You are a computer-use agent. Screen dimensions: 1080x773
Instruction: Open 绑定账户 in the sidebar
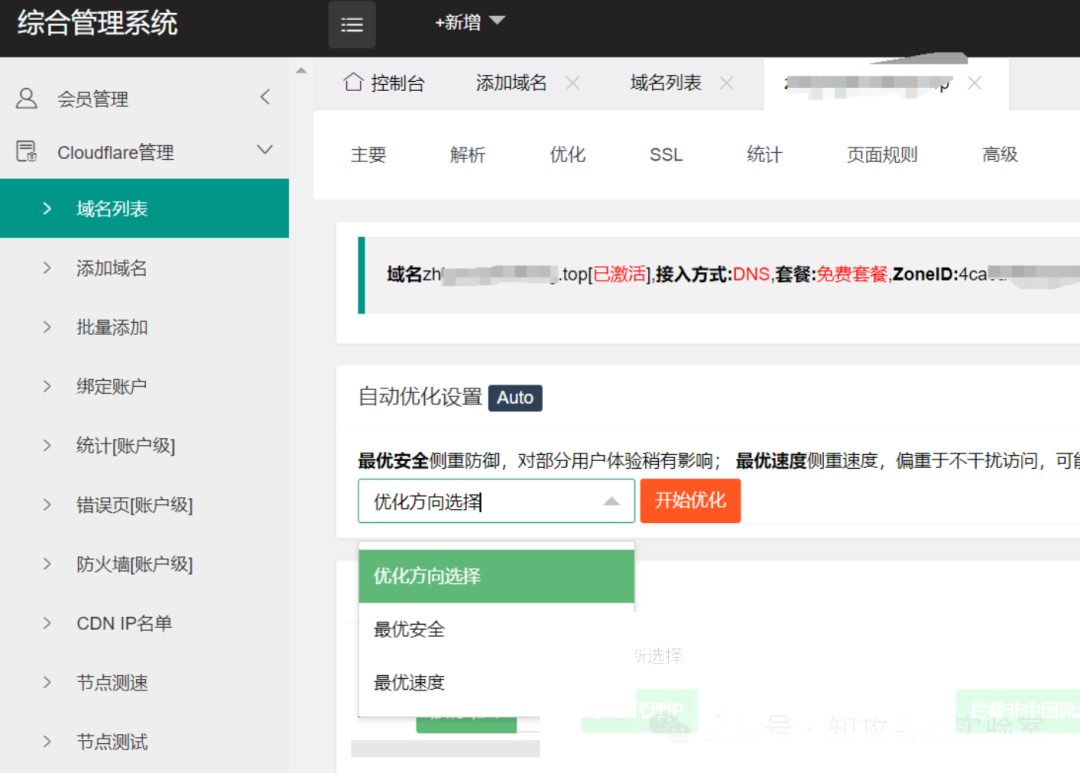click(145, 386)
